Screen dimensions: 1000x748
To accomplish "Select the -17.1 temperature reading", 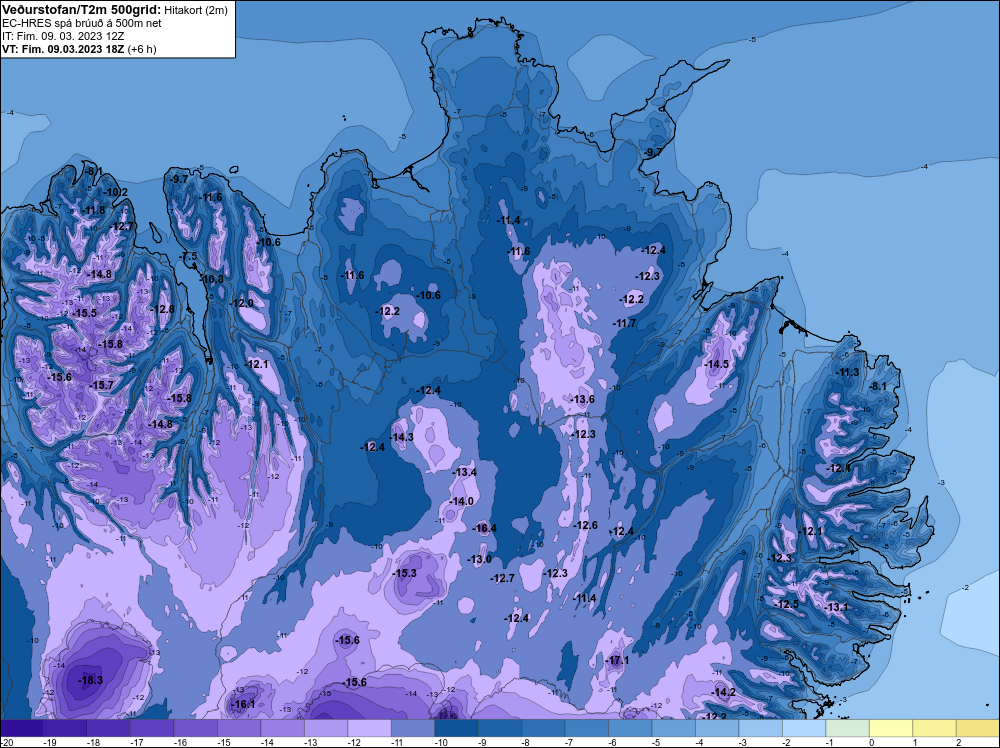I will point(617,660).
